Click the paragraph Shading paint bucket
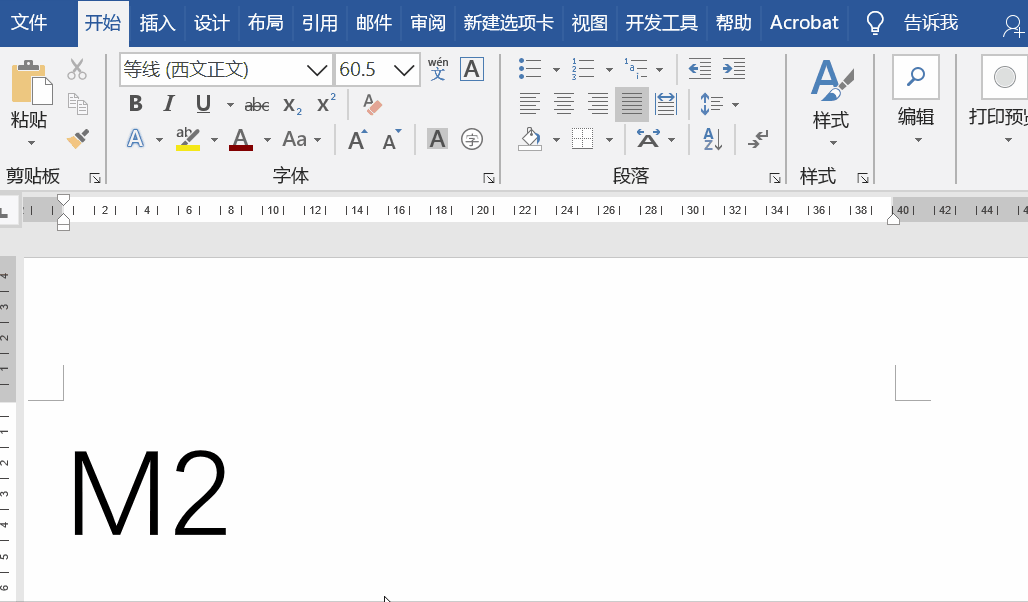The height and width of the screenshot is (602, 1028). click(x=530, y=139)
